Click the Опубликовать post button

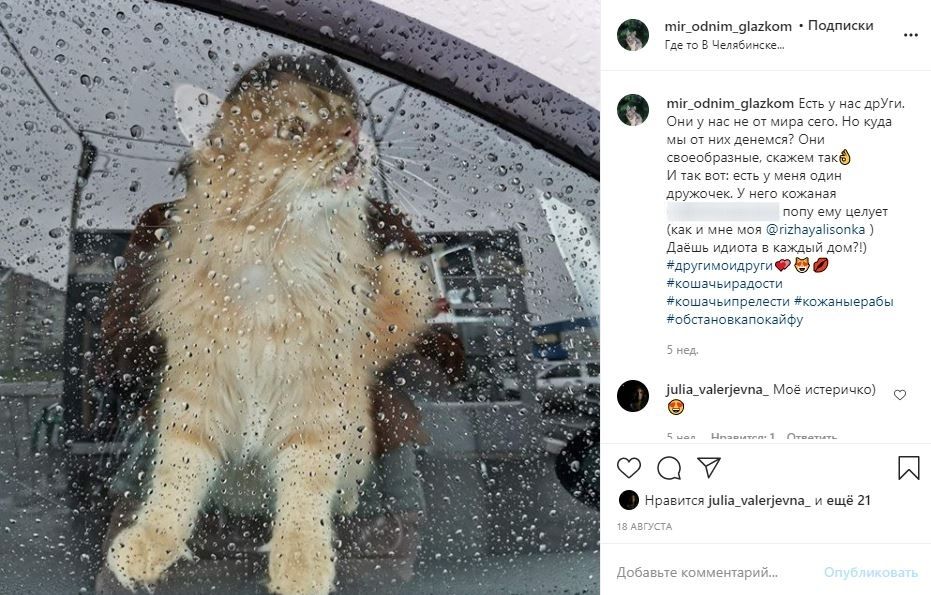click(x=870, y=572)
